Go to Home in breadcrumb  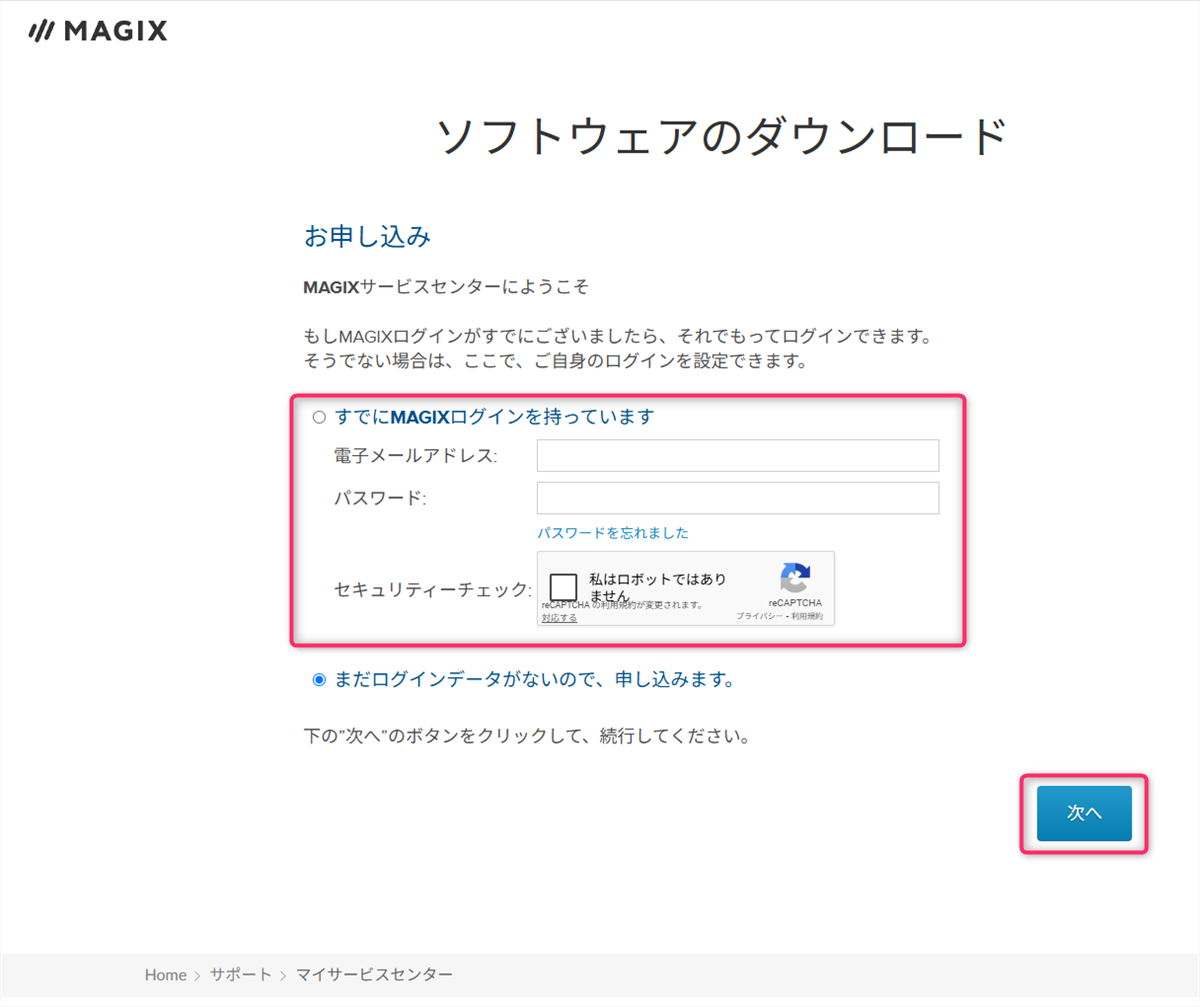coord(165,975)
